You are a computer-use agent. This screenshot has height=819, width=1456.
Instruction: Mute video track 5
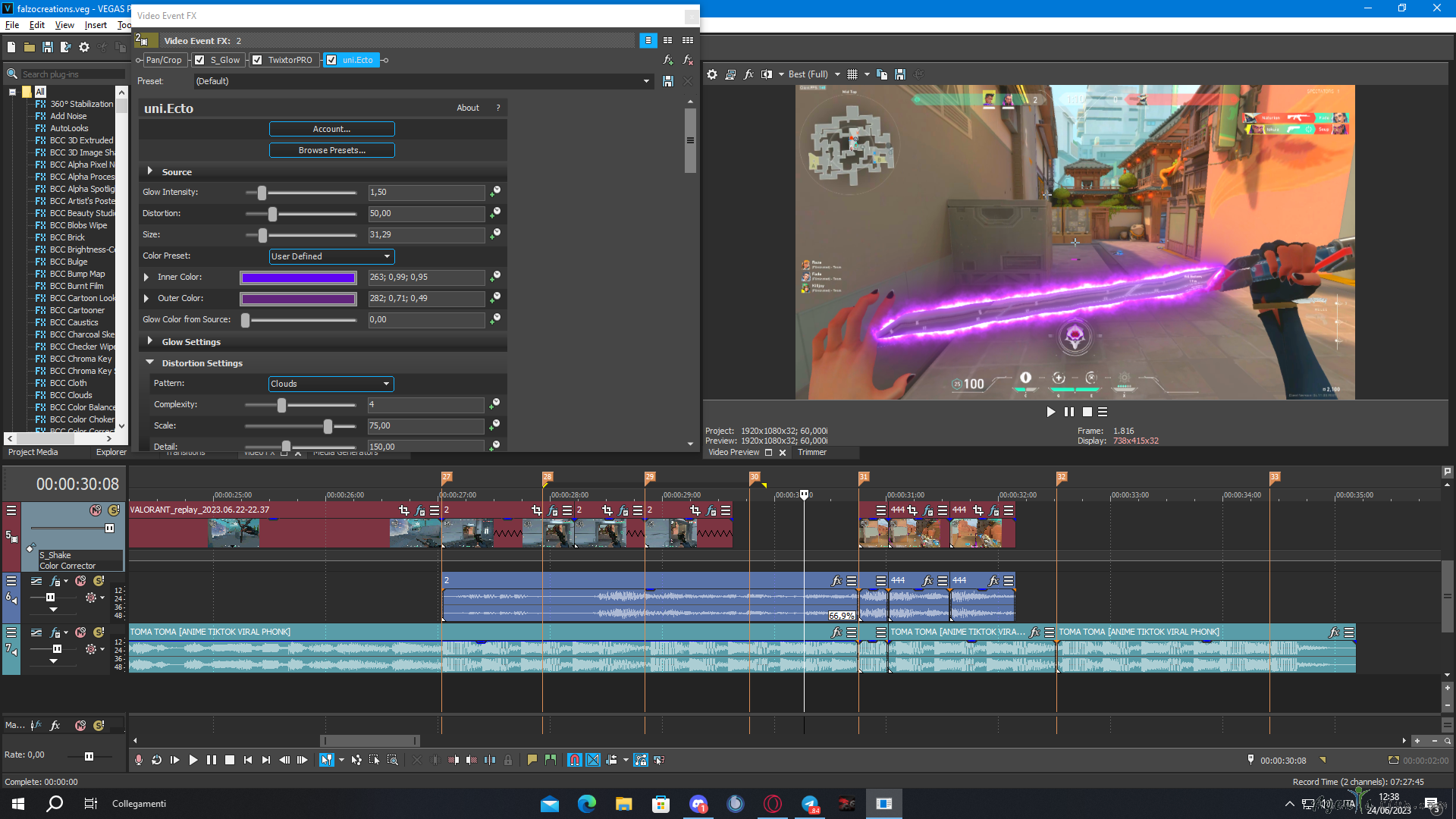point(96,510)
